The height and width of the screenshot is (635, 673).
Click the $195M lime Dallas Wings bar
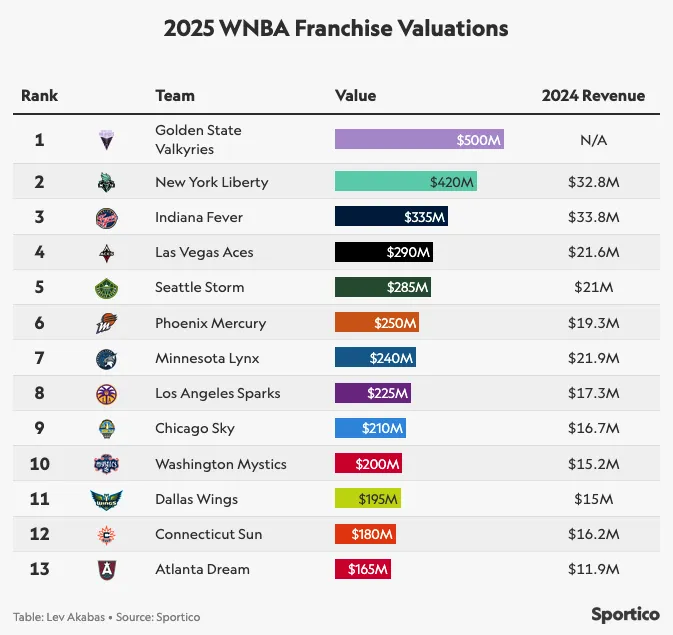pos(367,499)
